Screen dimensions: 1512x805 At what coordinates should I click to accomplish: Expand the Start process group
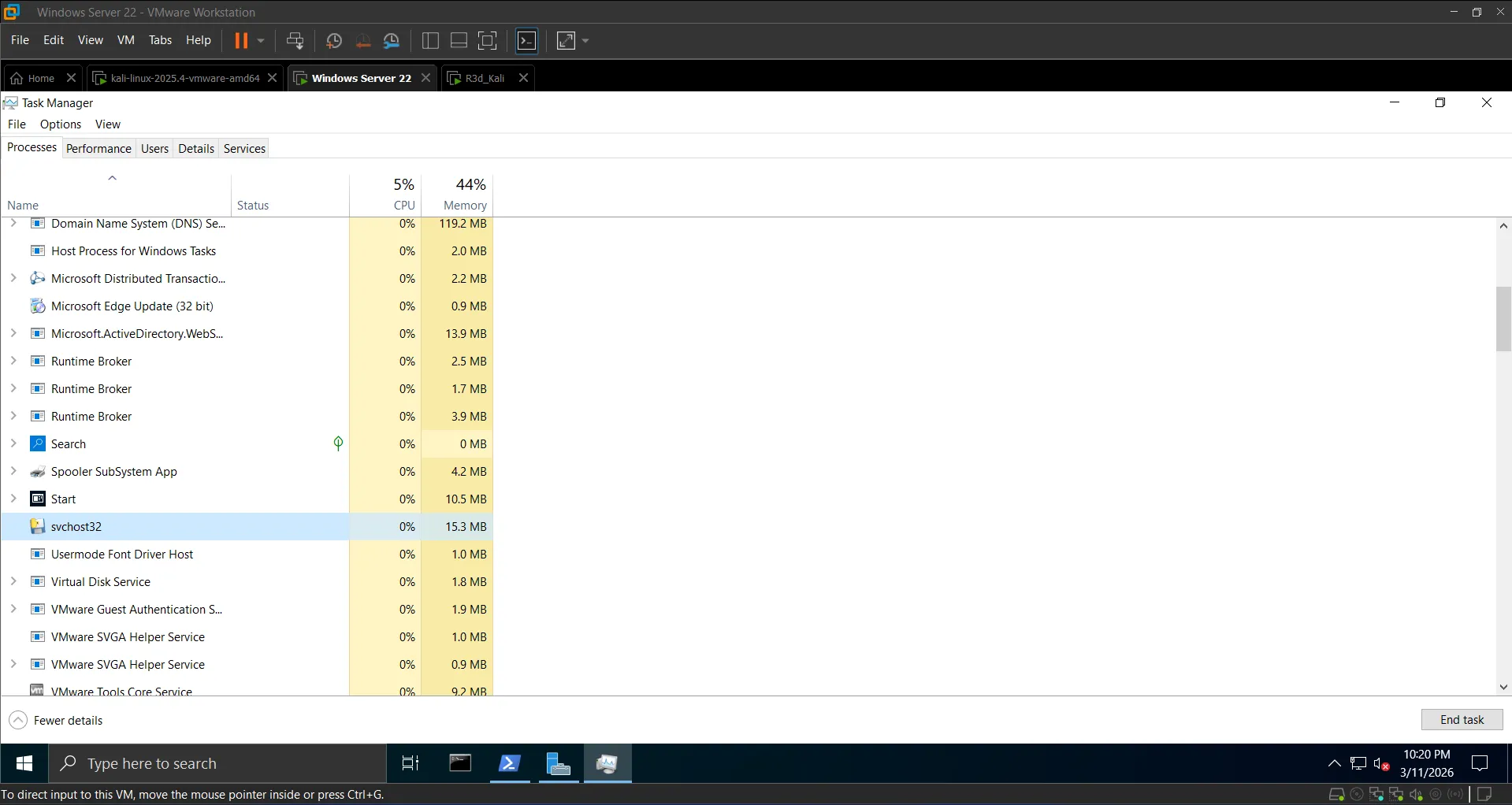click(13, 499)
